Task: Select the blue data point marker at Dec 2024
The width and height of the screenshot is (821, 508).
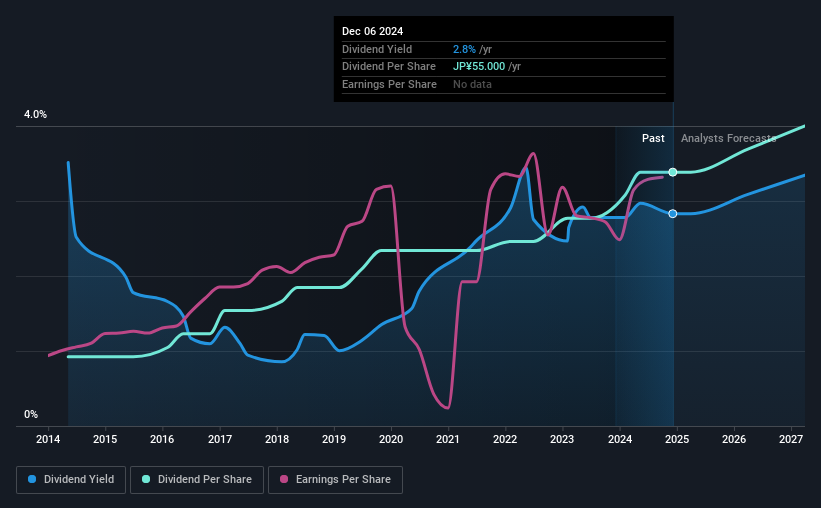Action: coord(673,214)
